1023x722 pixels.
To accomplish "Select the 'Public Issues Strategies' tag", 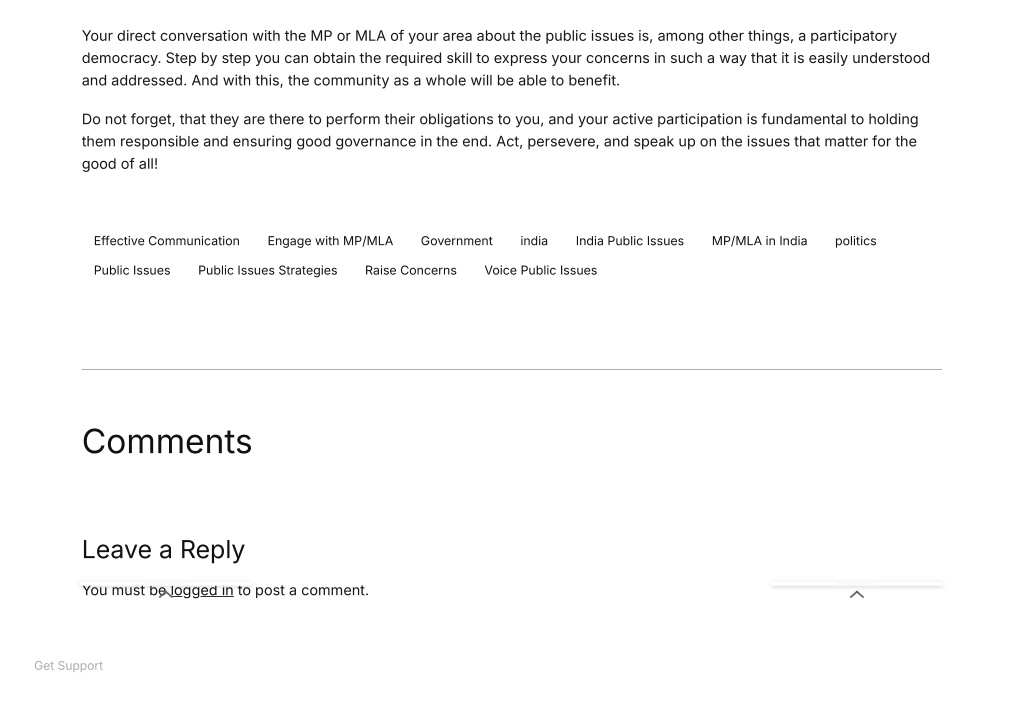I will [x=267, y=270].
